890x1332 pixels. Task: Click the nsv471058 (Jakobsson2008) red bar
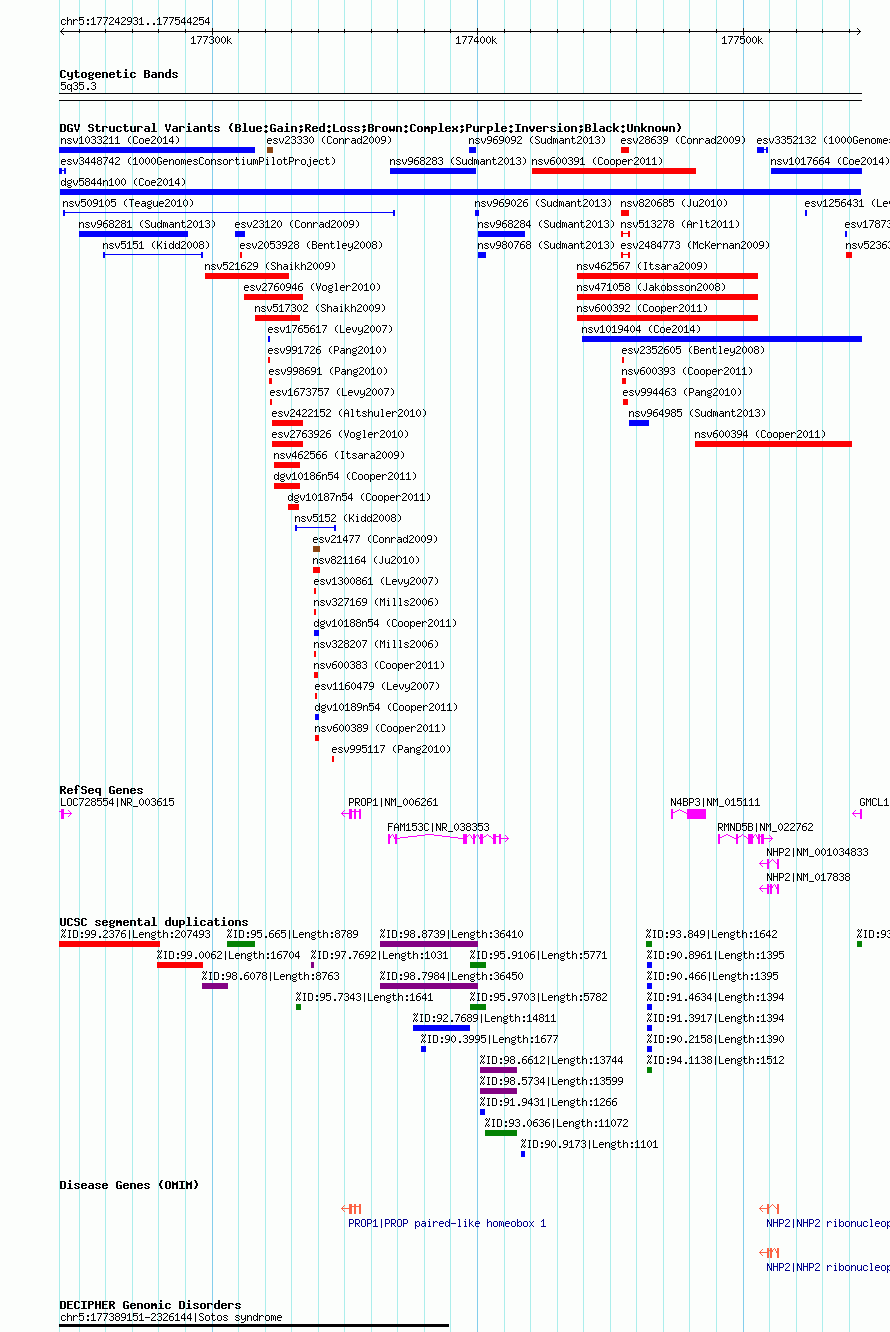click(667, 297)
